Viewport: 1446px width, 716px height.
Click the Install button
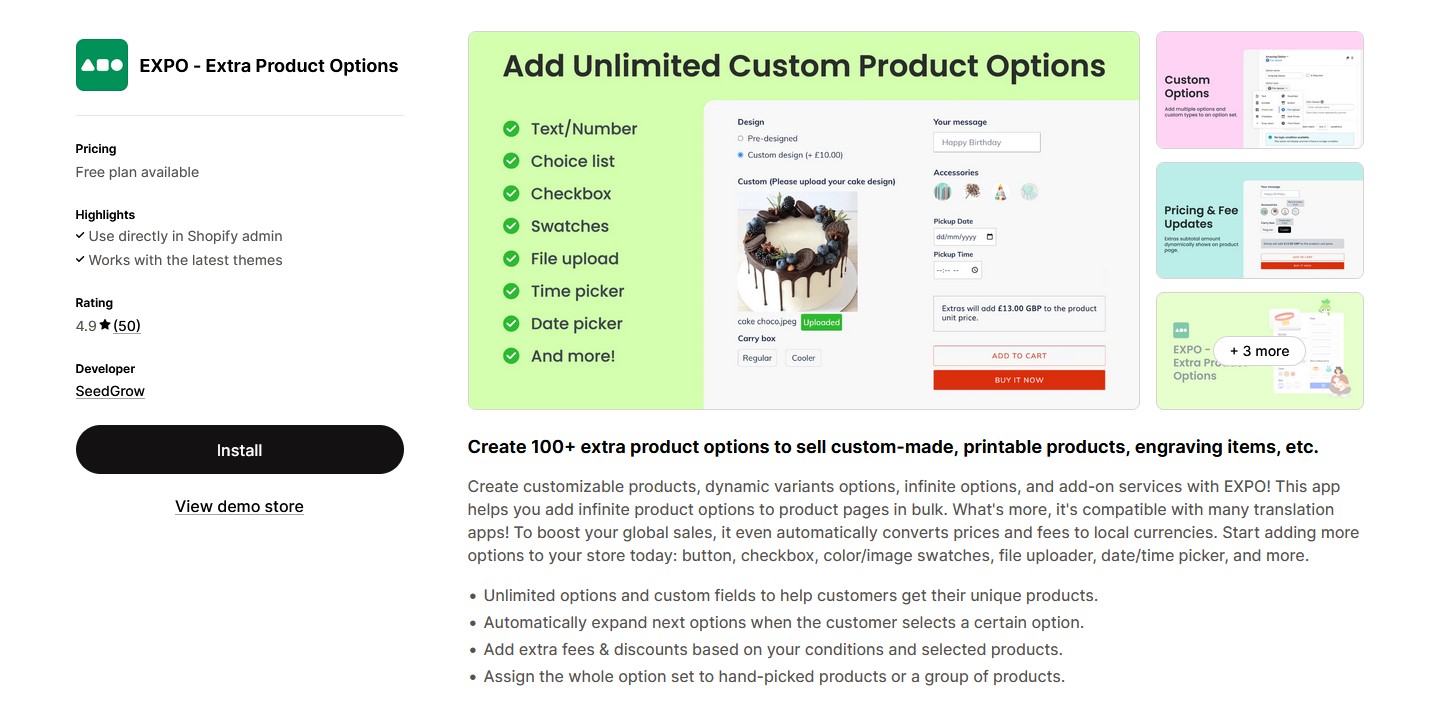tap(240, 450)
